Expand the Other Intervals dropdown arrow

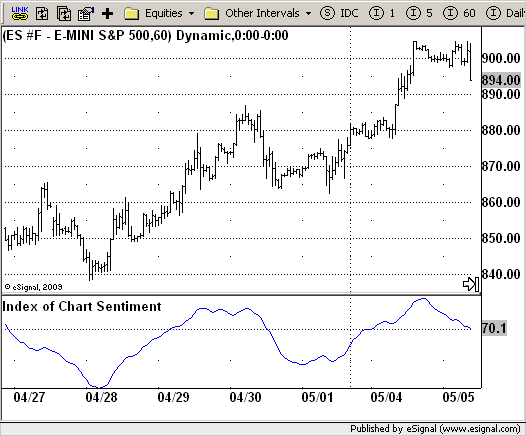click(308, 14)
